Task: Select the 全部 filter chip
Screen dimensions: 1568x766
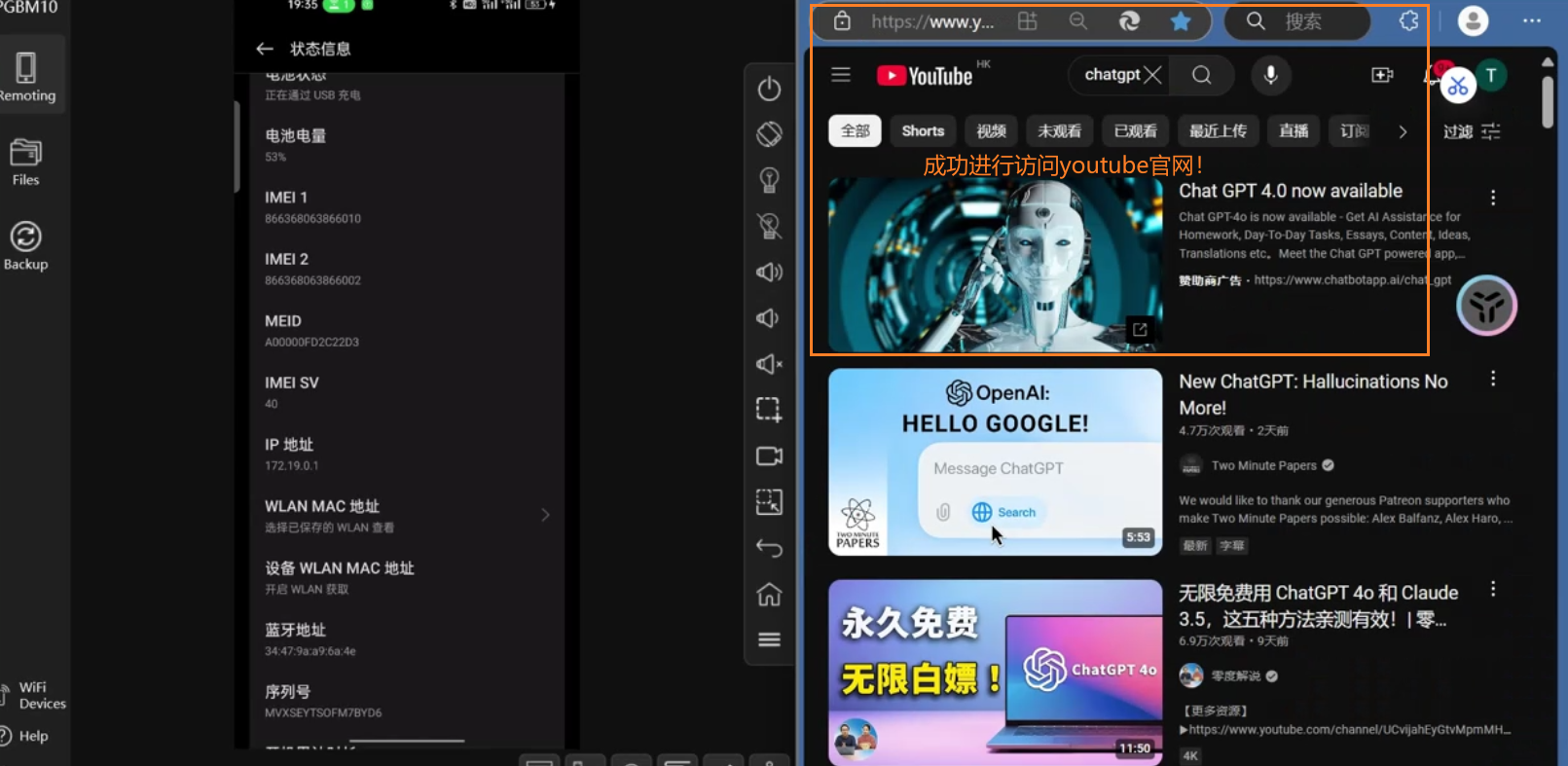Action: click(x=856, y=130)
